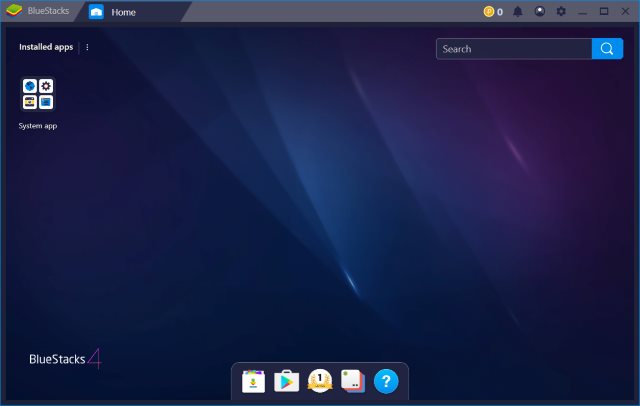This screenshot has width=640, height=406.
Task: Click inside the Search text field
Action: pos(513,49)
